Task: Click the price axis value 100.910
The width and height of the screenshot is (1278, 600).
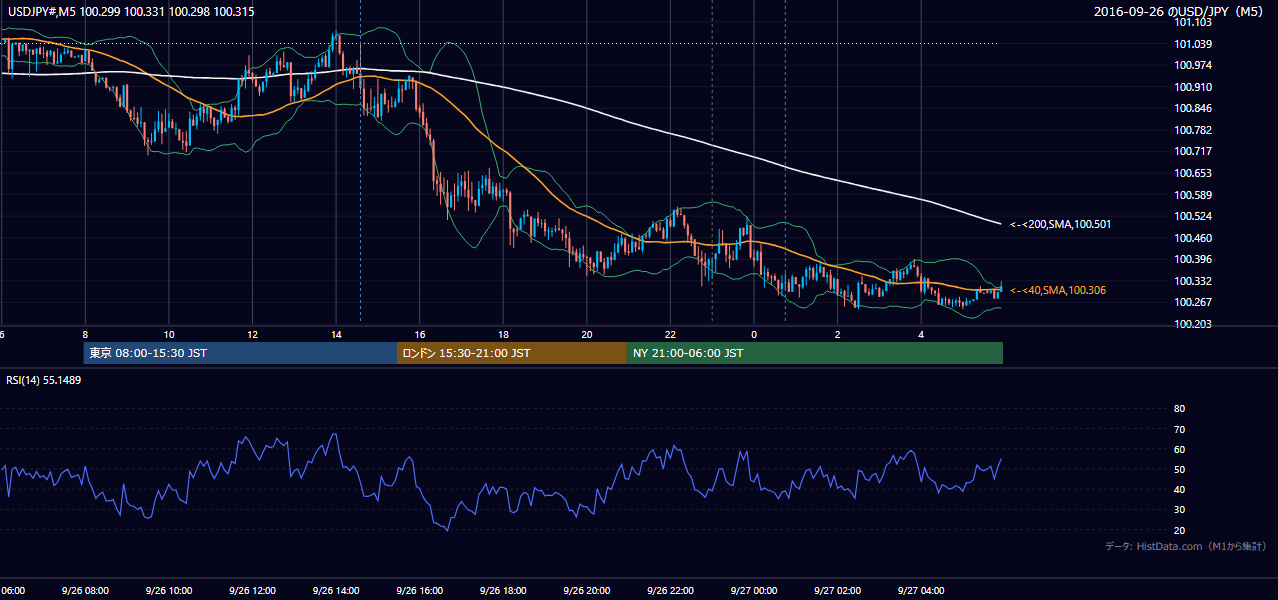Action: [x=1192, y=87]
